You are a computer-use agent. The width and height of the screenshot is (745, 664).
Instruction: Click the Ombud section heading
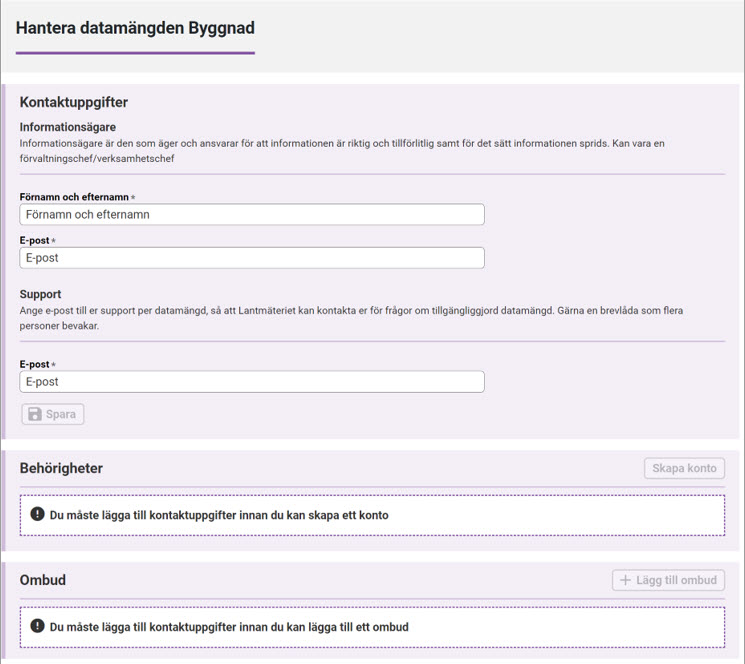pos(43,580)
